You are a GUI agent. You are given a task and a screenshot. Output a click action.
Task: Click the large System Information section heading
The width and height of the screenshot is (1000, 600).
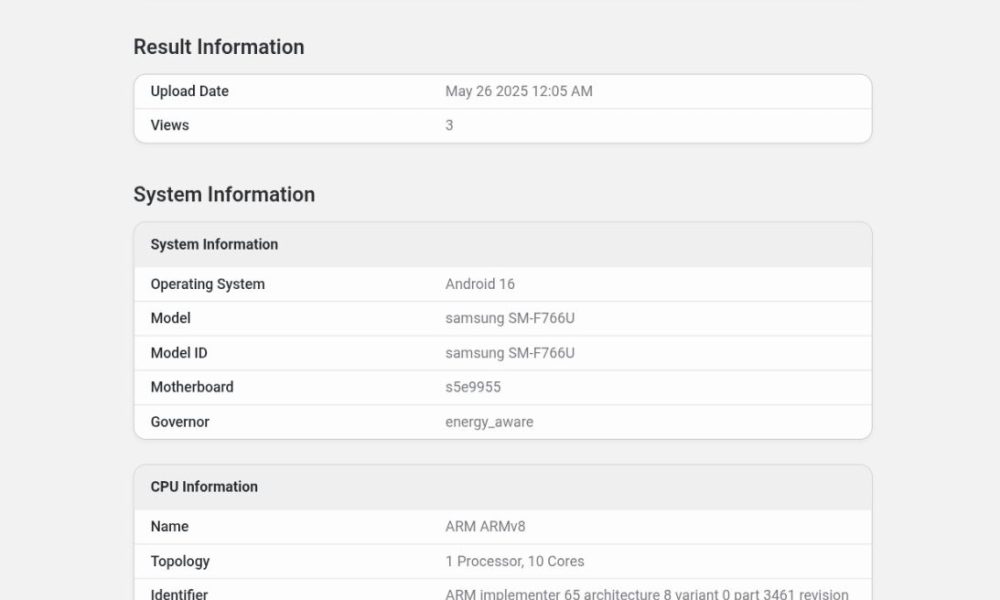click(223, 194)
